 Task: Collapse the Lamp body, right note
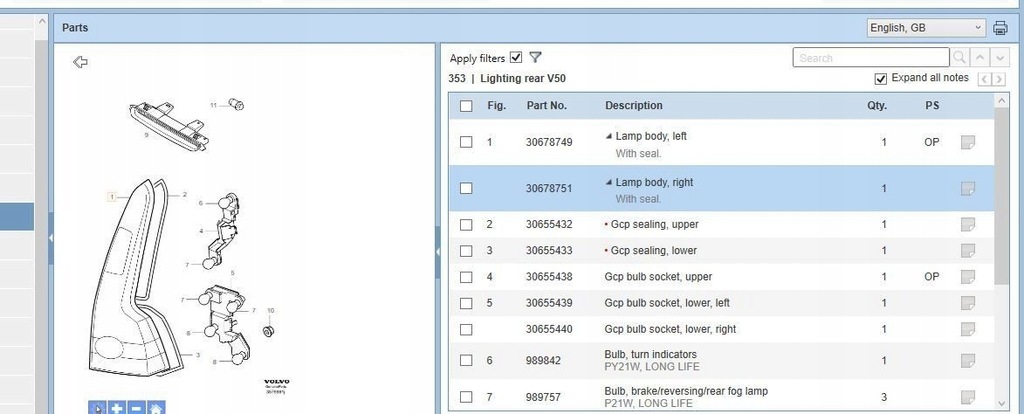click(609, 183)
